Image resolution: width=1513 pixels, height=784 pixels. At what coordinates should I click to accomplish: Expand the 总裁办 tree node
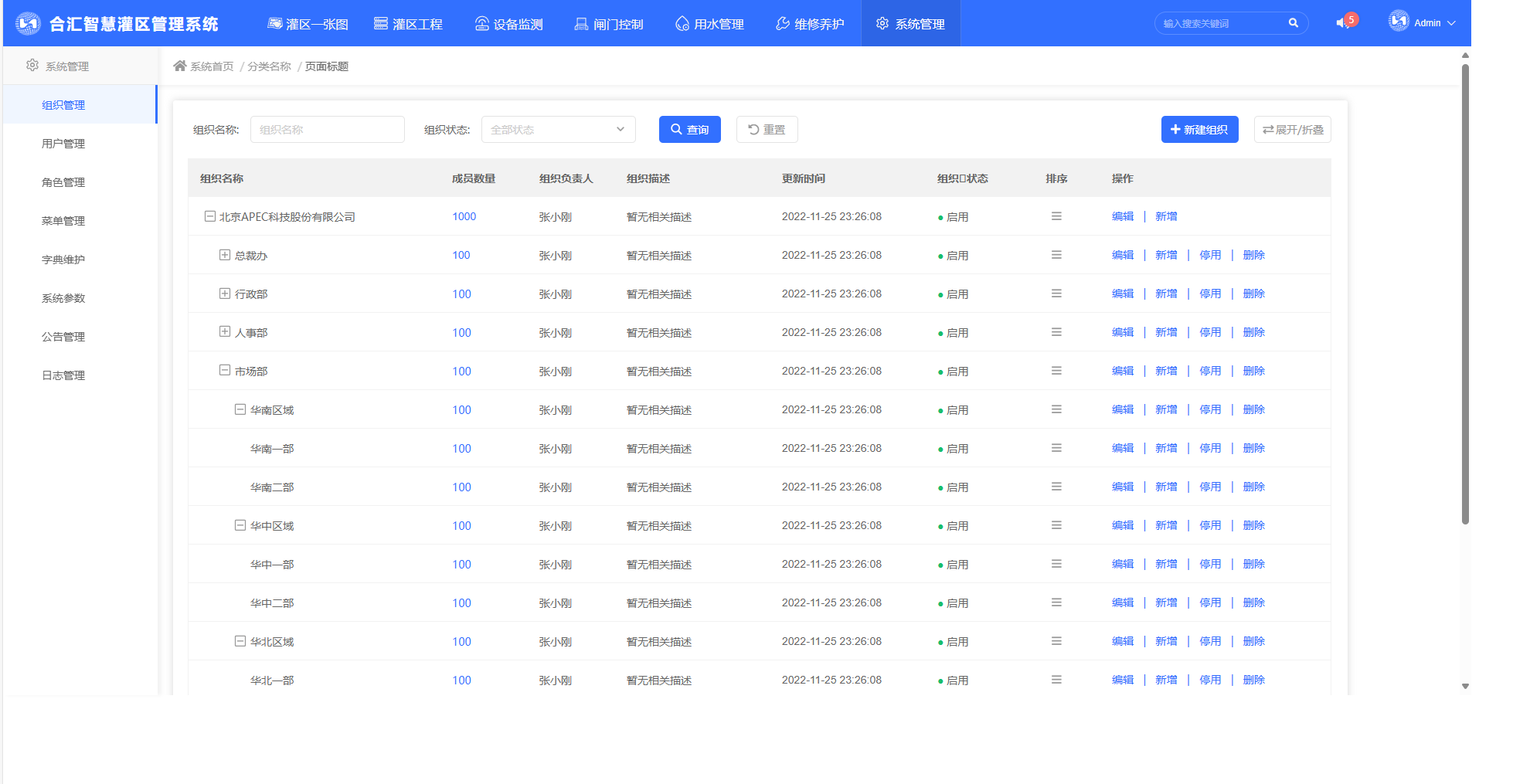225,255
